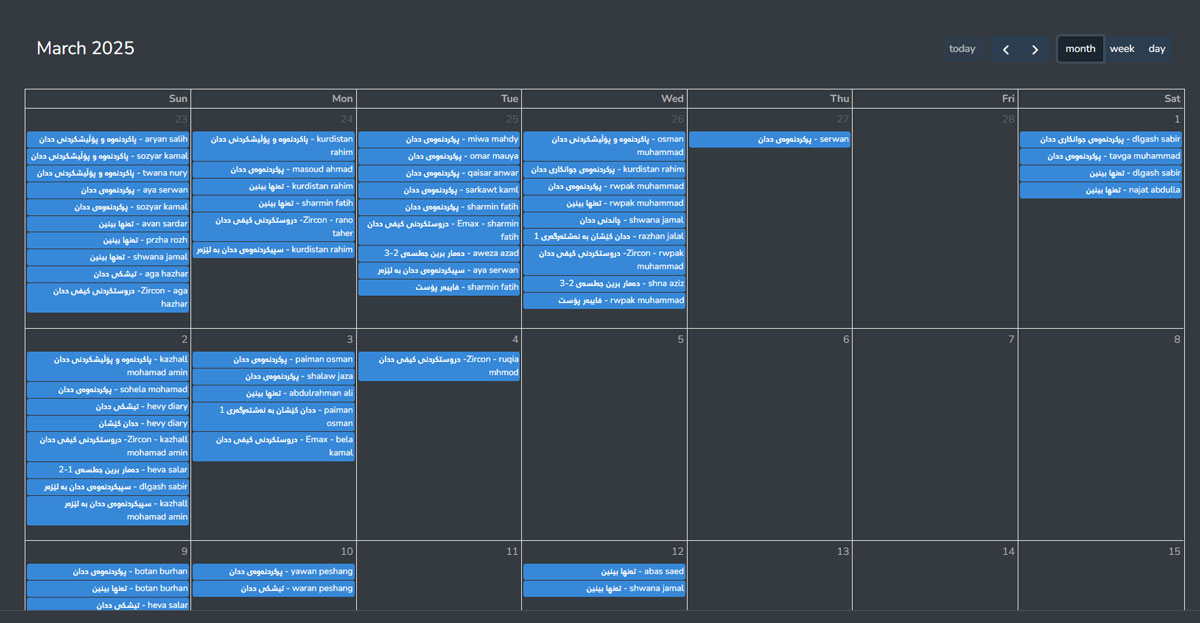Switch to the week view
The width and height of the screenshot is (1200, 623).
1122,49
